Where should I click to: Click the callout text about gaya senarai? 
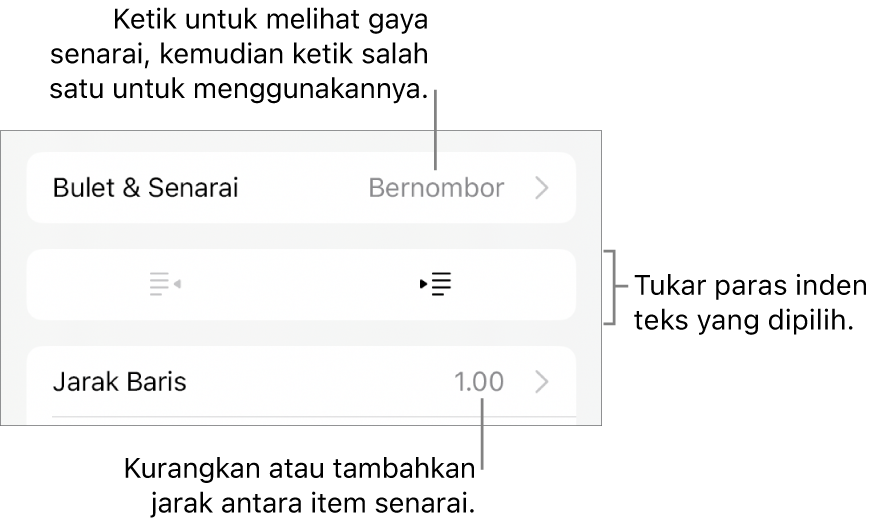tap(239, 54)
